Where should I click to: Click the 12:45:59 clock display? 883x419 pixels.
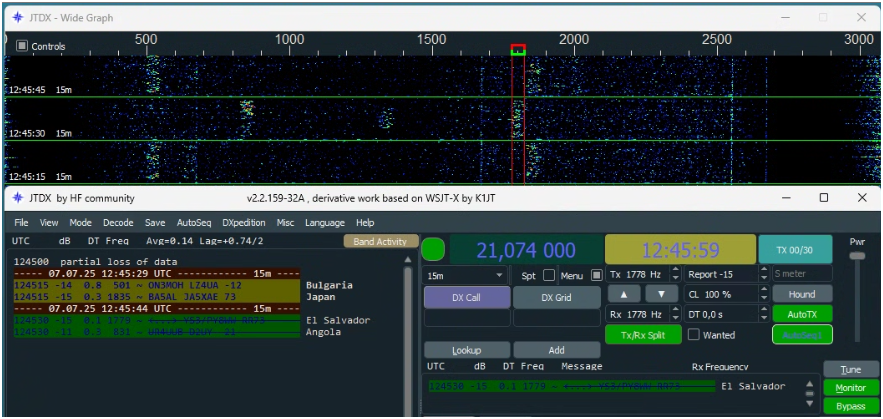(x=680, y=249)
